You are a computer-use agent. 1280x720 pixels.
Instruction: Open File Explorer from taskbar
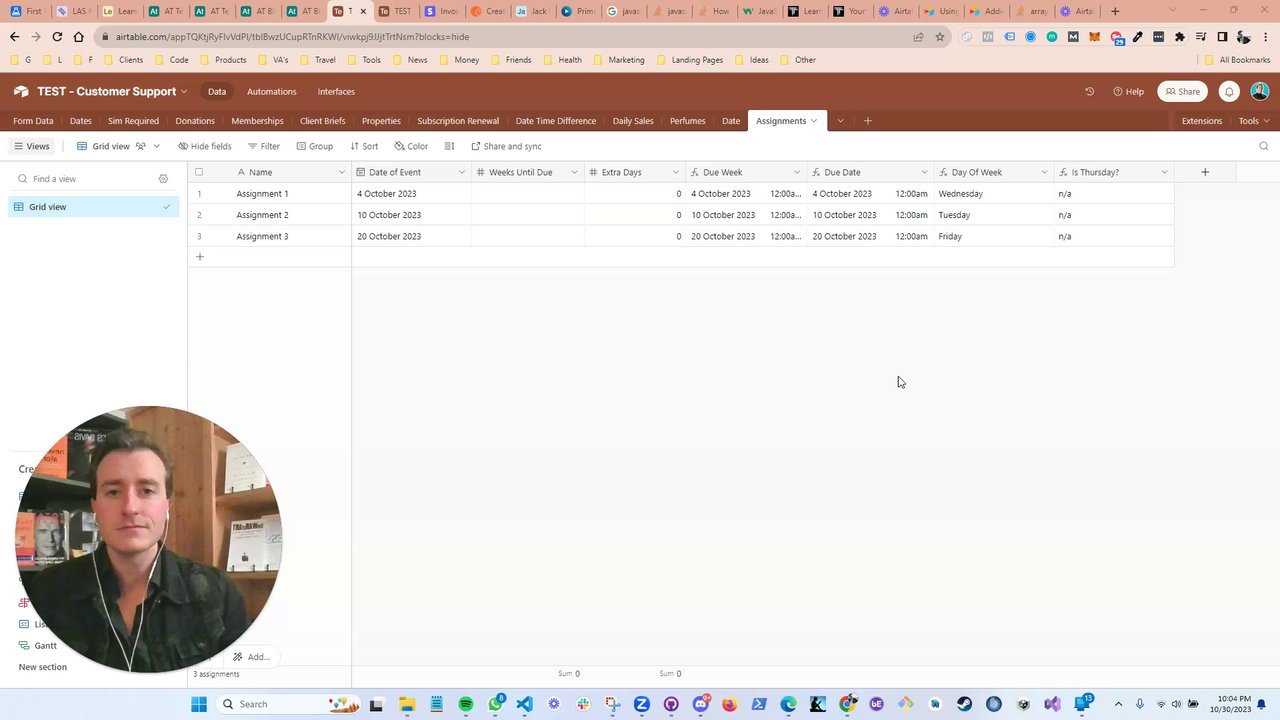(x=406, y=704)
